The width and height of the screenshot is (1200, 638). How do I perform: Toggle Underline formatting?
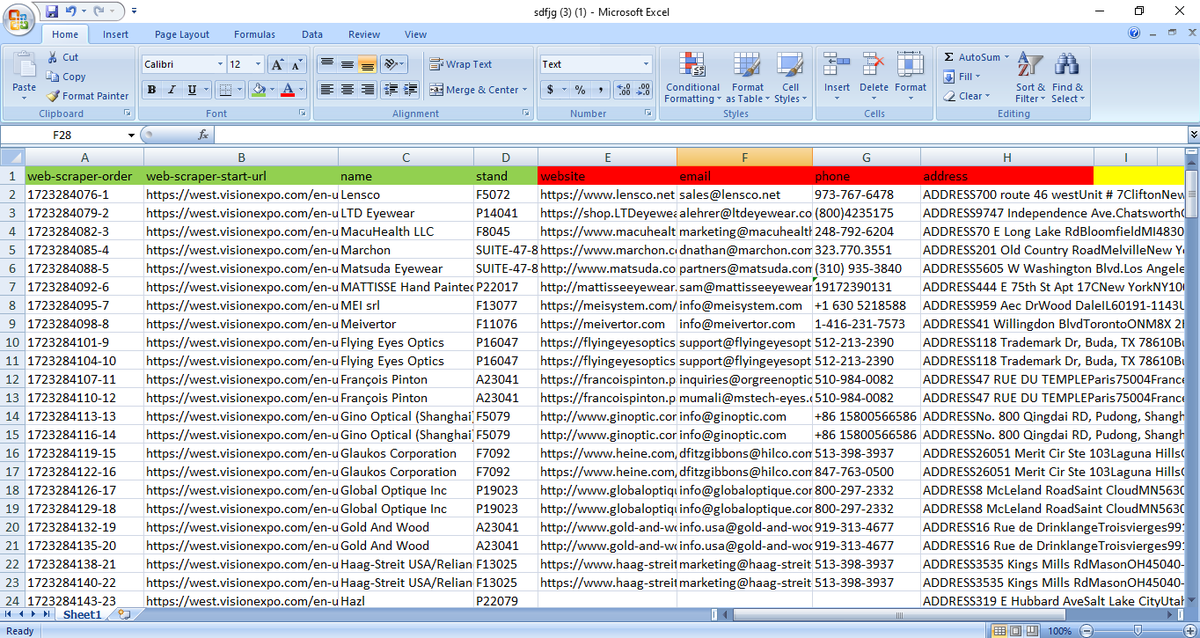[x=190, y=90]
